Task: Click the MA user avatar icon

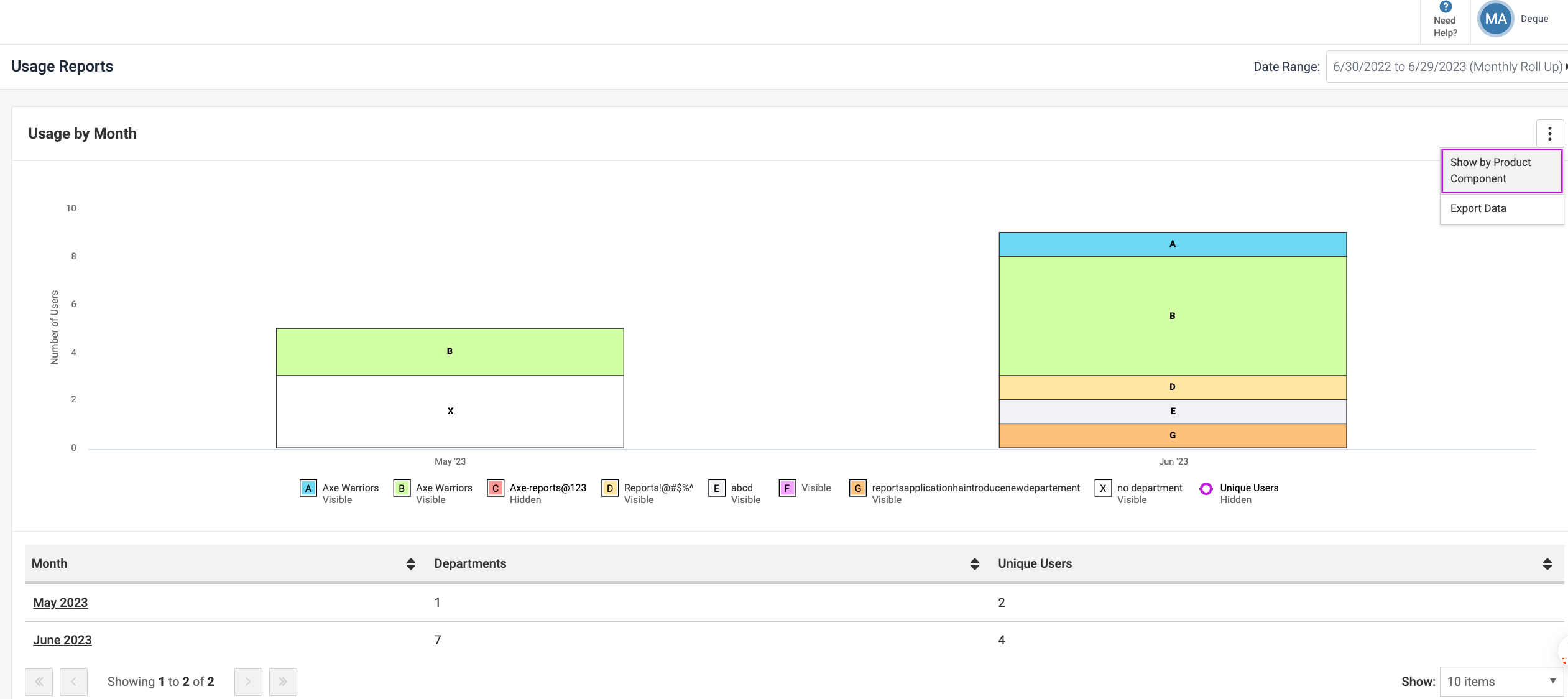Action: 1495,19
